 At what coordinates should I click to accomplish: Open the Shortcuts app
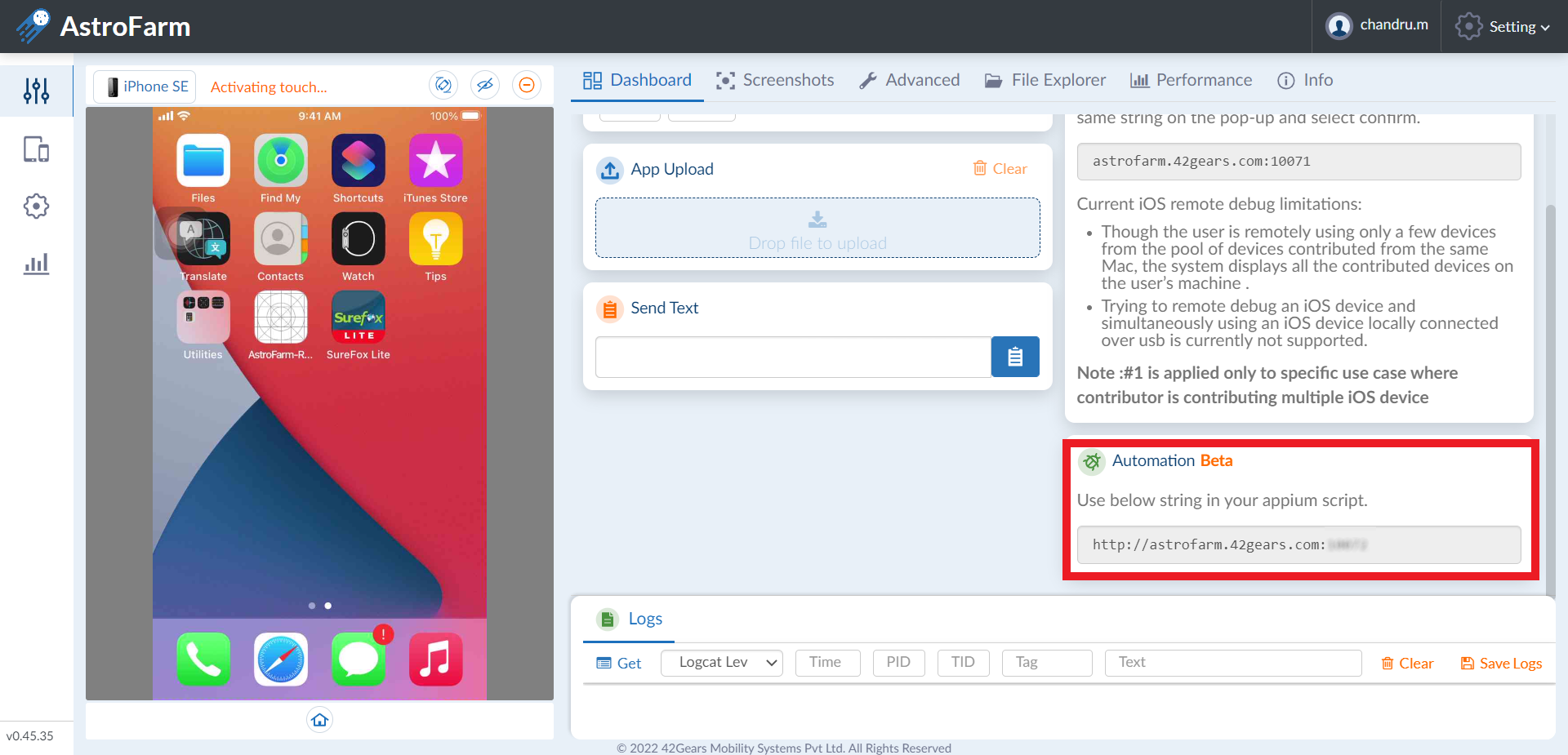coord(358,161)
